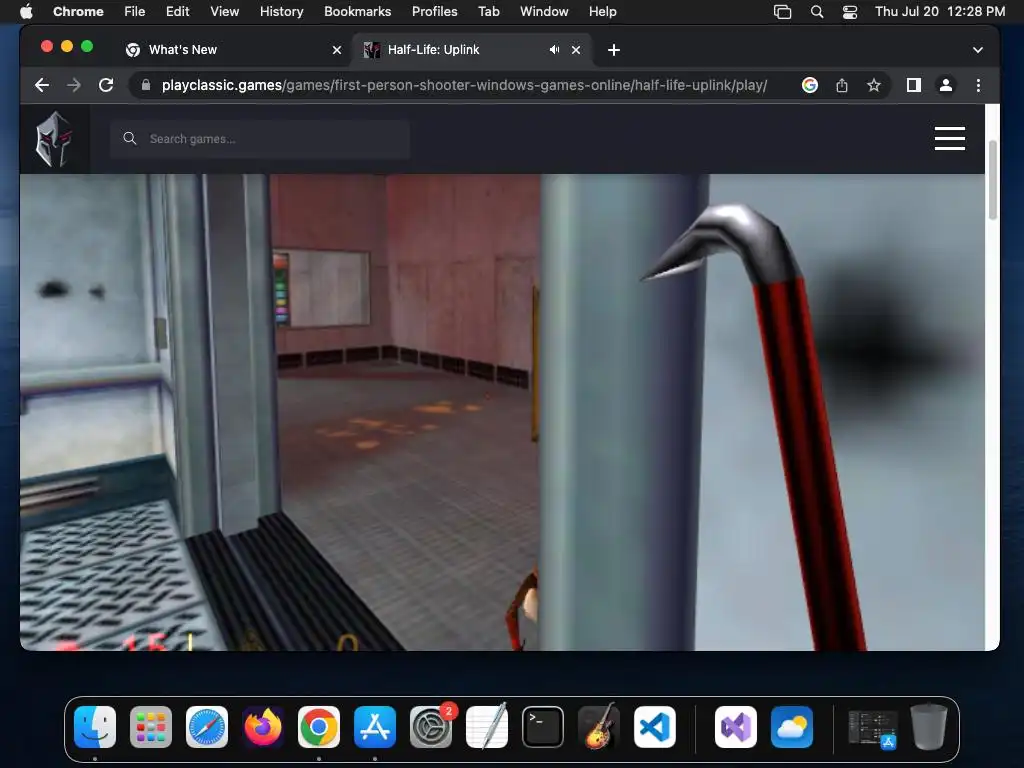The image size is (1024, 768).
Task: Open TextEdit from the Dock
Action: click(487, 726)
